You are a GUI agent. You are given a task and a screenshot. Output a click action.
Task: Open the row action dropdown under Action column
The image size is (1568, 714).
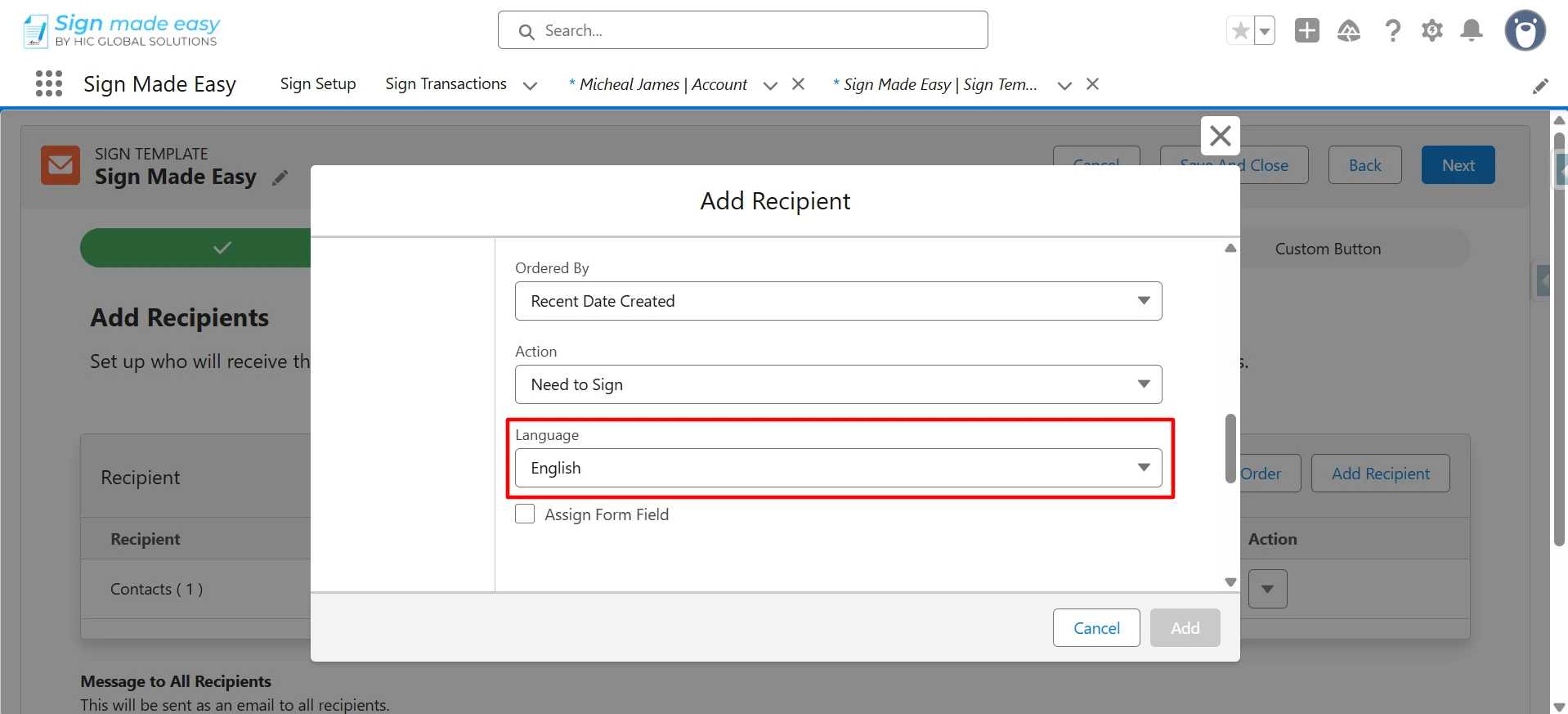[1267, 589]
